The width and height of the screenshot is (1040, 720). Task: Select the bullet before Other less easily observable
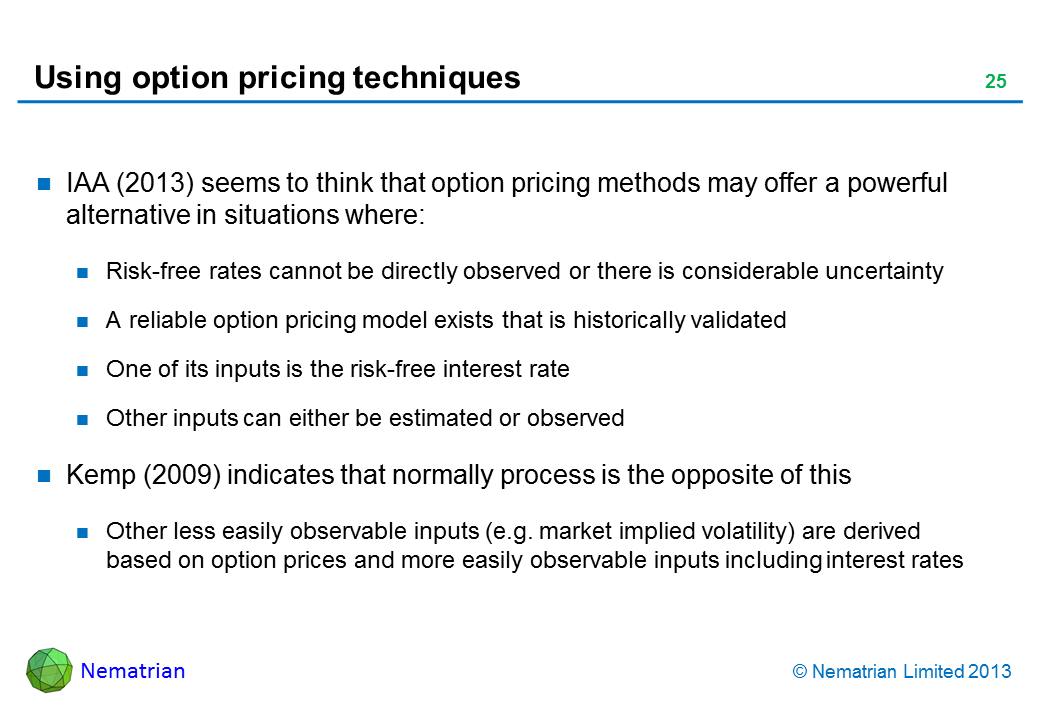pos(85,531)
